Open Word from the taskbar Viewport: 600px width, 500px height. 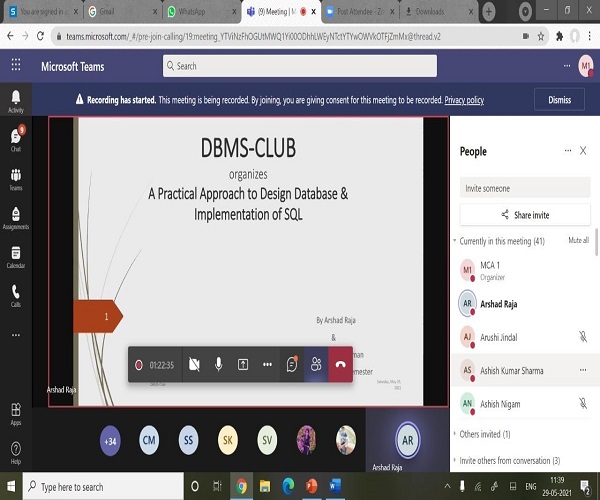pyautogui.click(x=335, y=486)
